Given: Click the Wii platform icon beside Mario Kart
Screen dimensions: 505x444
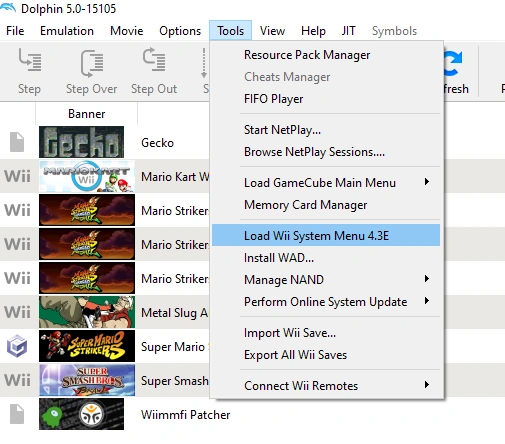Looking at the screenshot, I should tap(17, 176).
